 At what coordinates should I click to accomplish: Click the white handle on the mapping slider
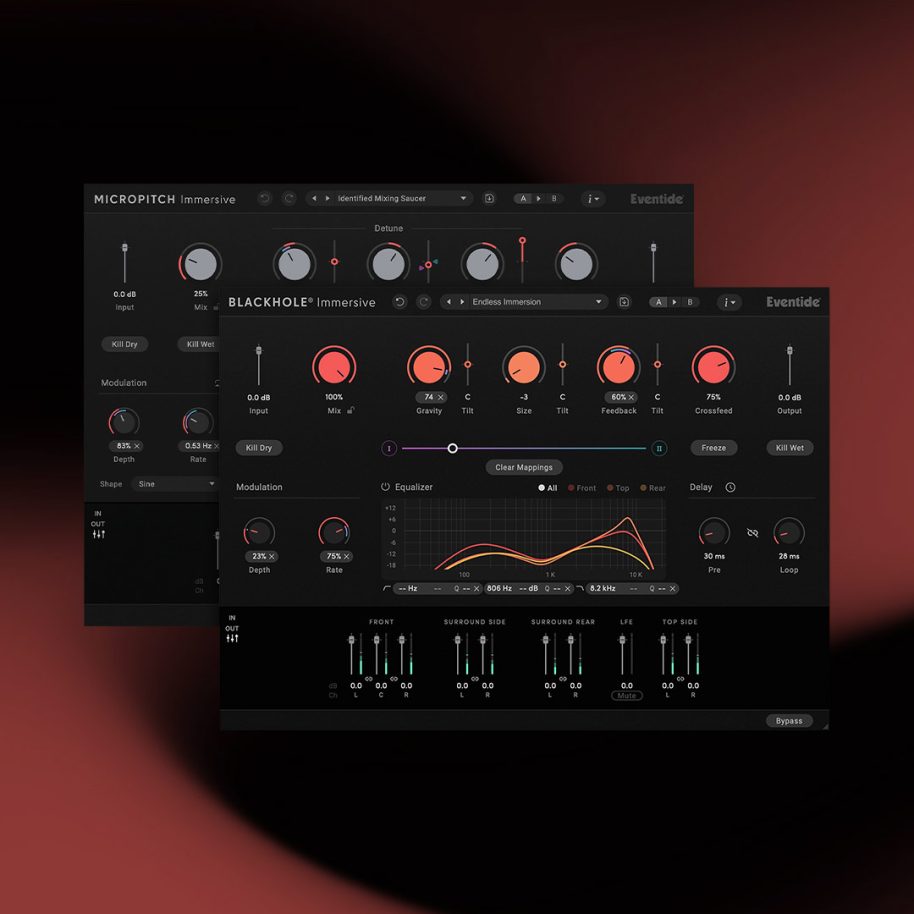(452, 448)
